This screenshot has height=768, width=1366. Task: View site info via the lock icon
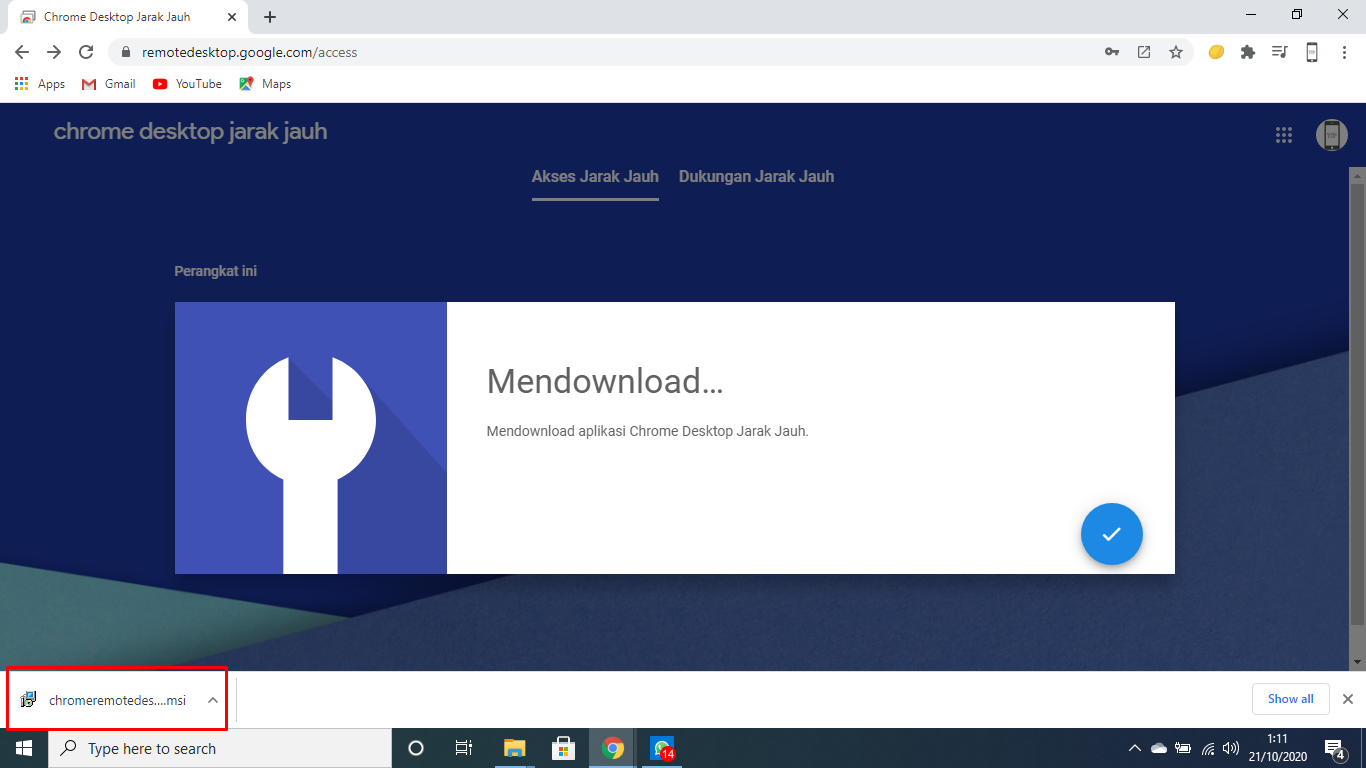coord(126,52)
